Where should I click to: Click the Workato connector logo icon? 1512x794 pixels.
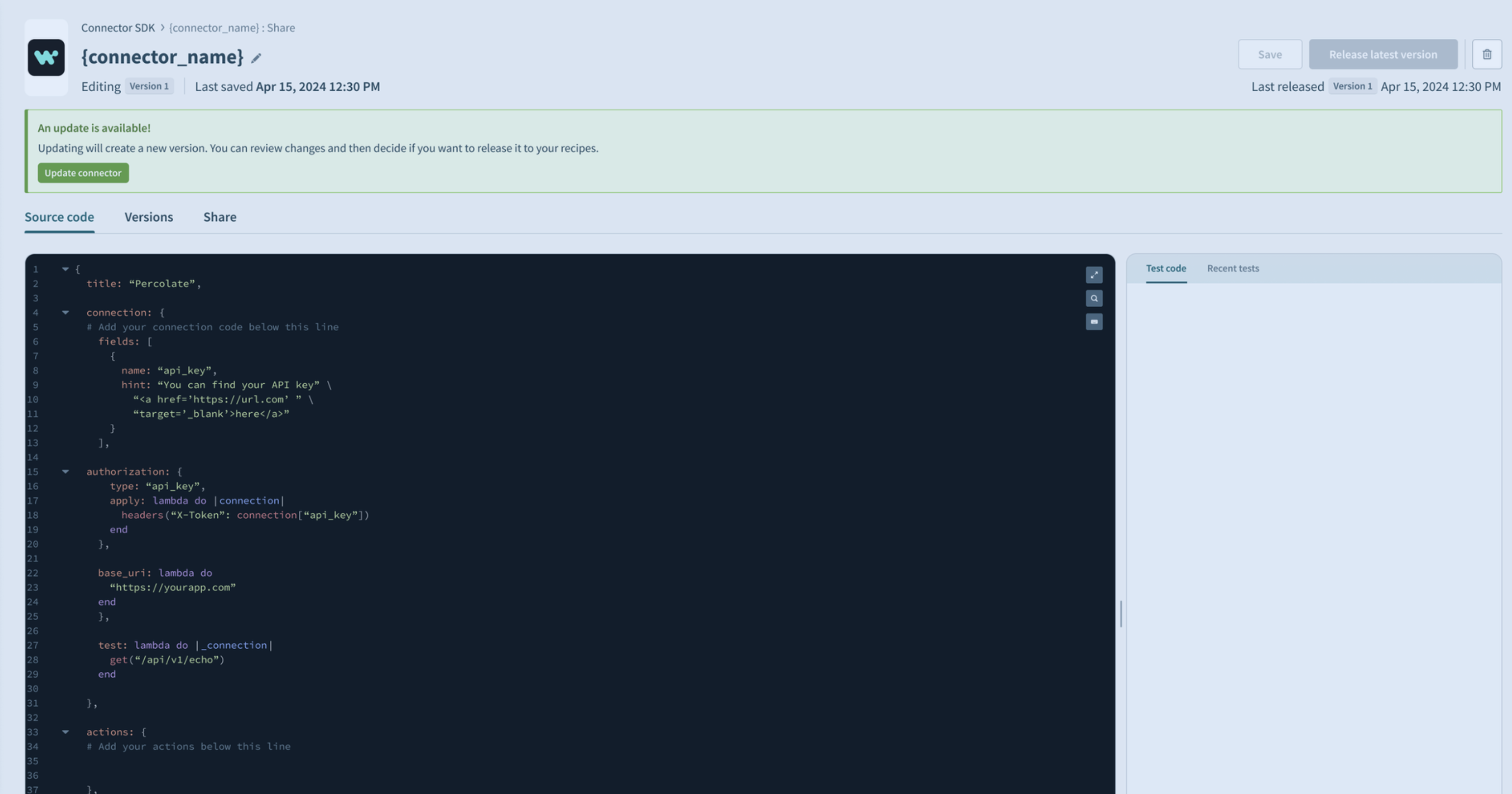(x=46, y=57)
